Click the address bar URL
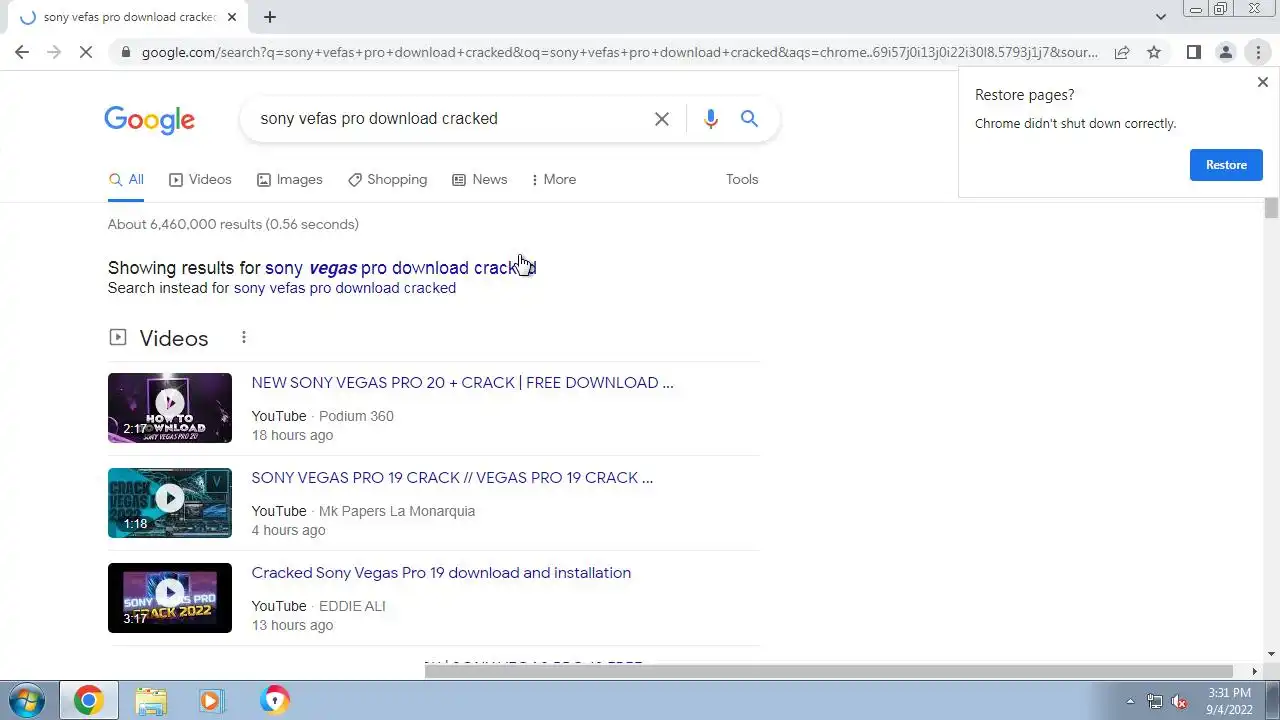The image size is (1280, 720). point(620,52)
